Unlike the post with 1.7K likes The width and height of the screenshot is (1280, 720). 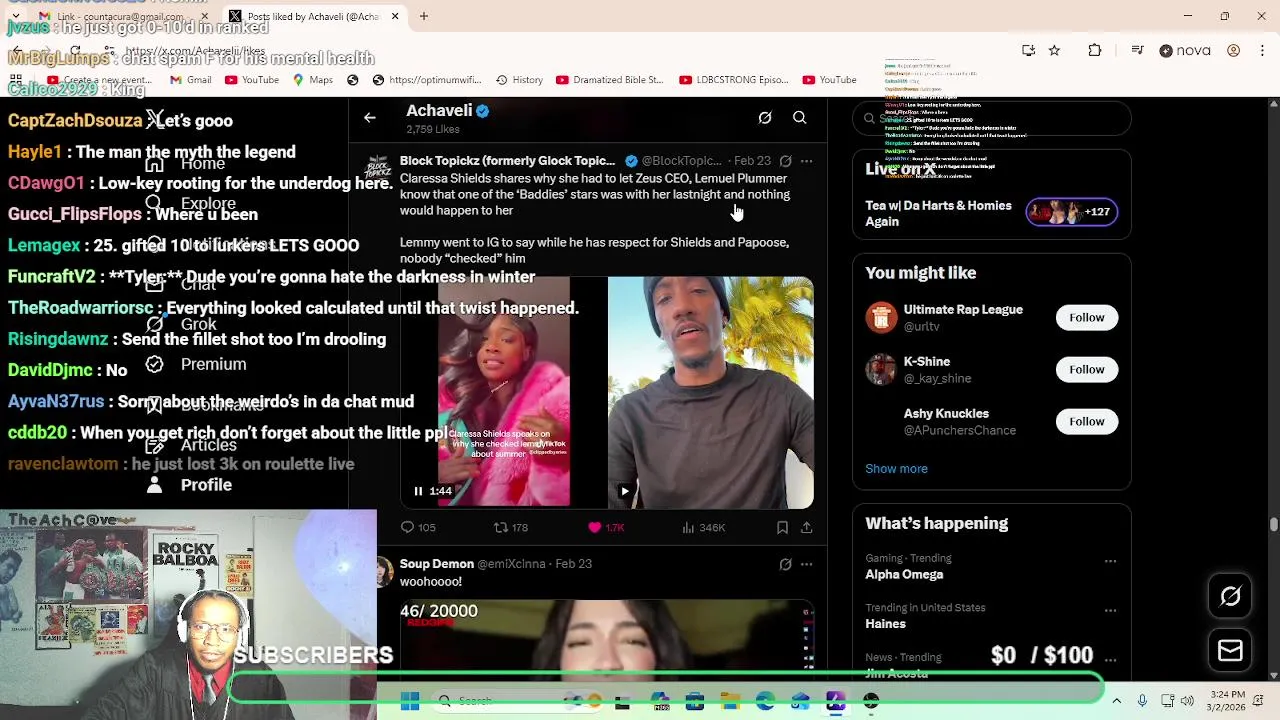coord(606,527)
